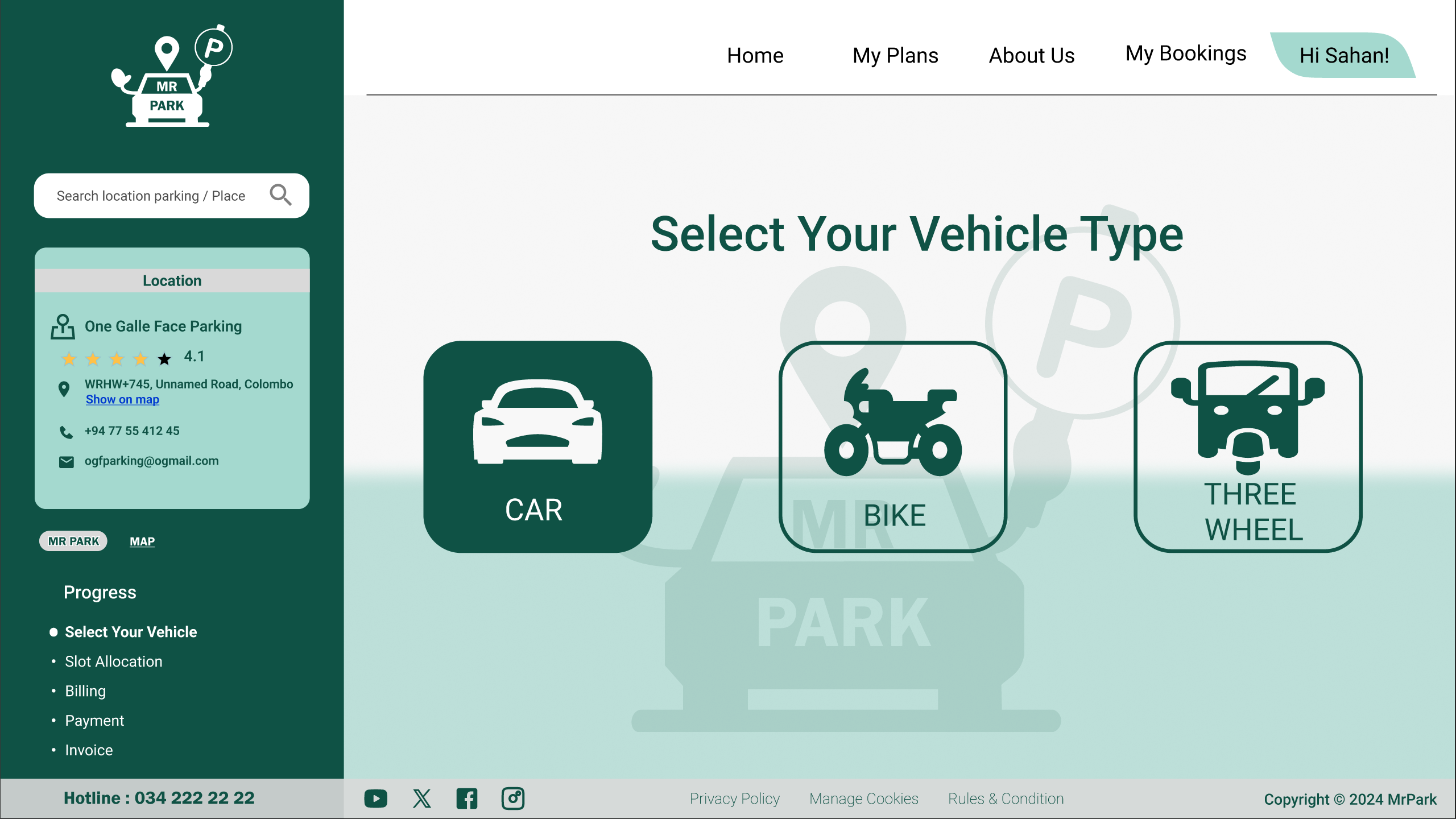Select the Payment progress step
The image size is (1456, 819).
pos(94,720)
